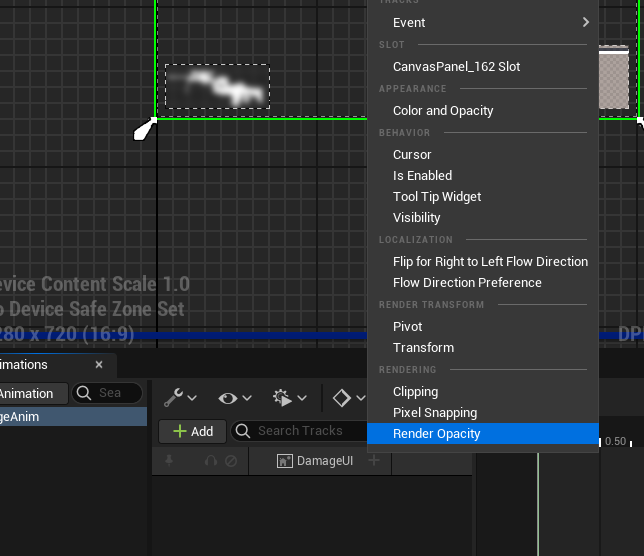Image resolution: width=644 pixels, height=556 pixels.
Task: Select the DamageUI track row
Action: [312, 461]
